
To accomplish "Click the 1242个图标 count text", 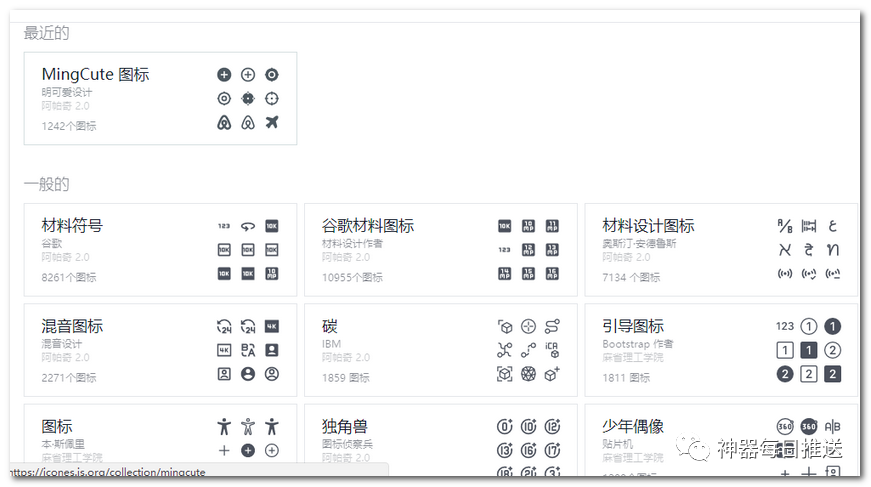I will pos(69,126).
